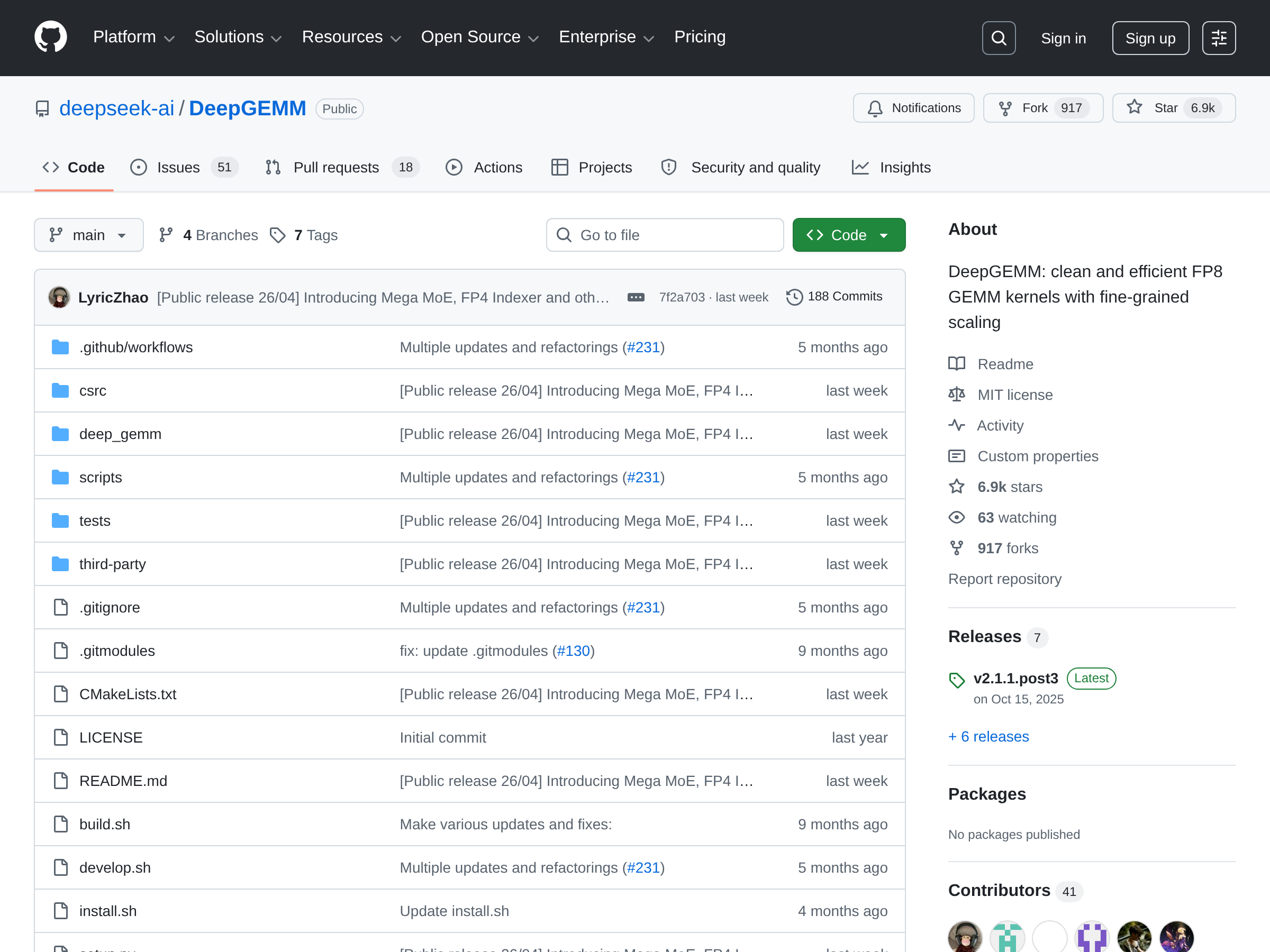Click the Sign up button
The image size is (1270, 952).
1150,38
